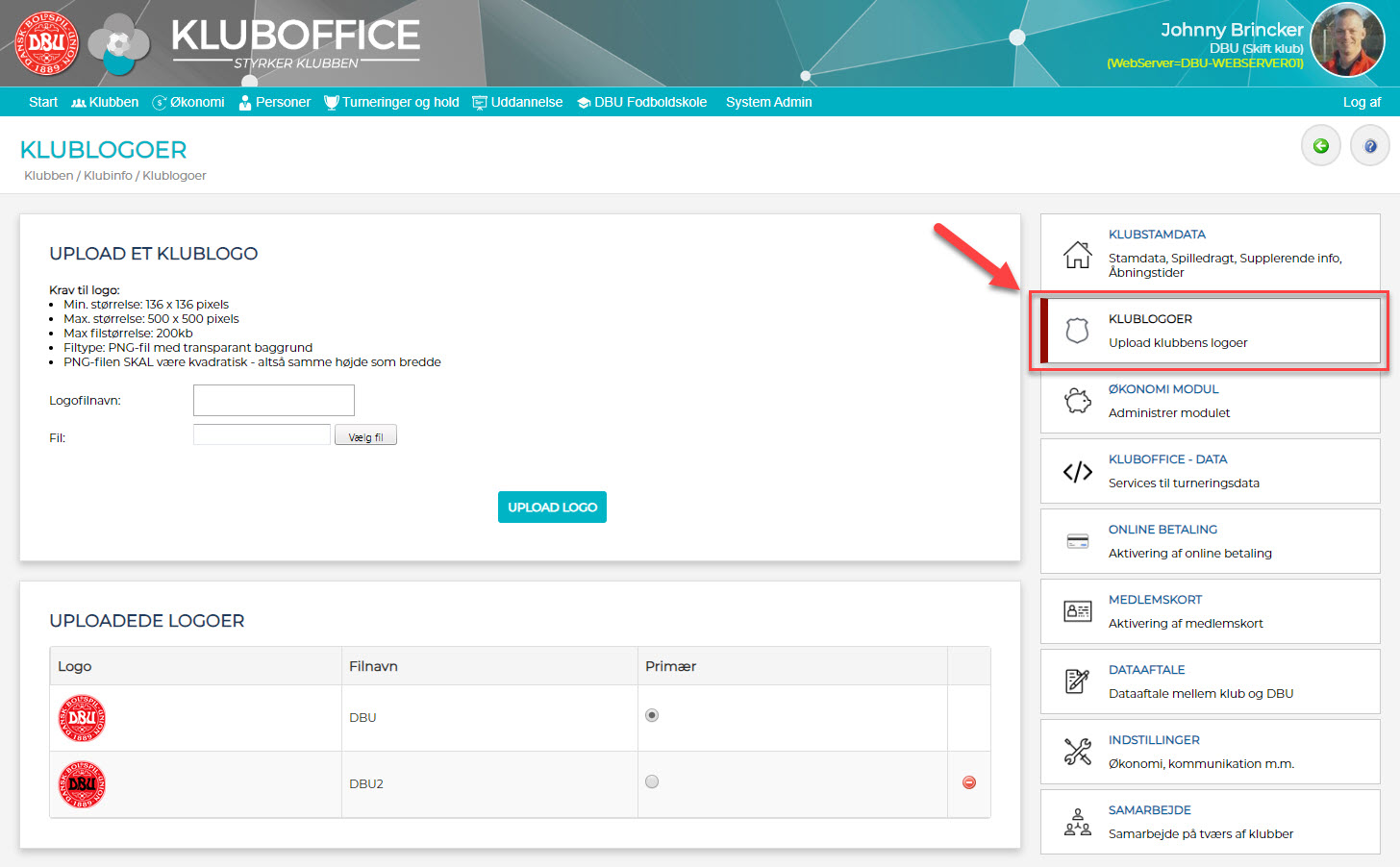Open ØKONOMI MODUL sidebar link
Screen dimensions: 1400x867
1163,389
